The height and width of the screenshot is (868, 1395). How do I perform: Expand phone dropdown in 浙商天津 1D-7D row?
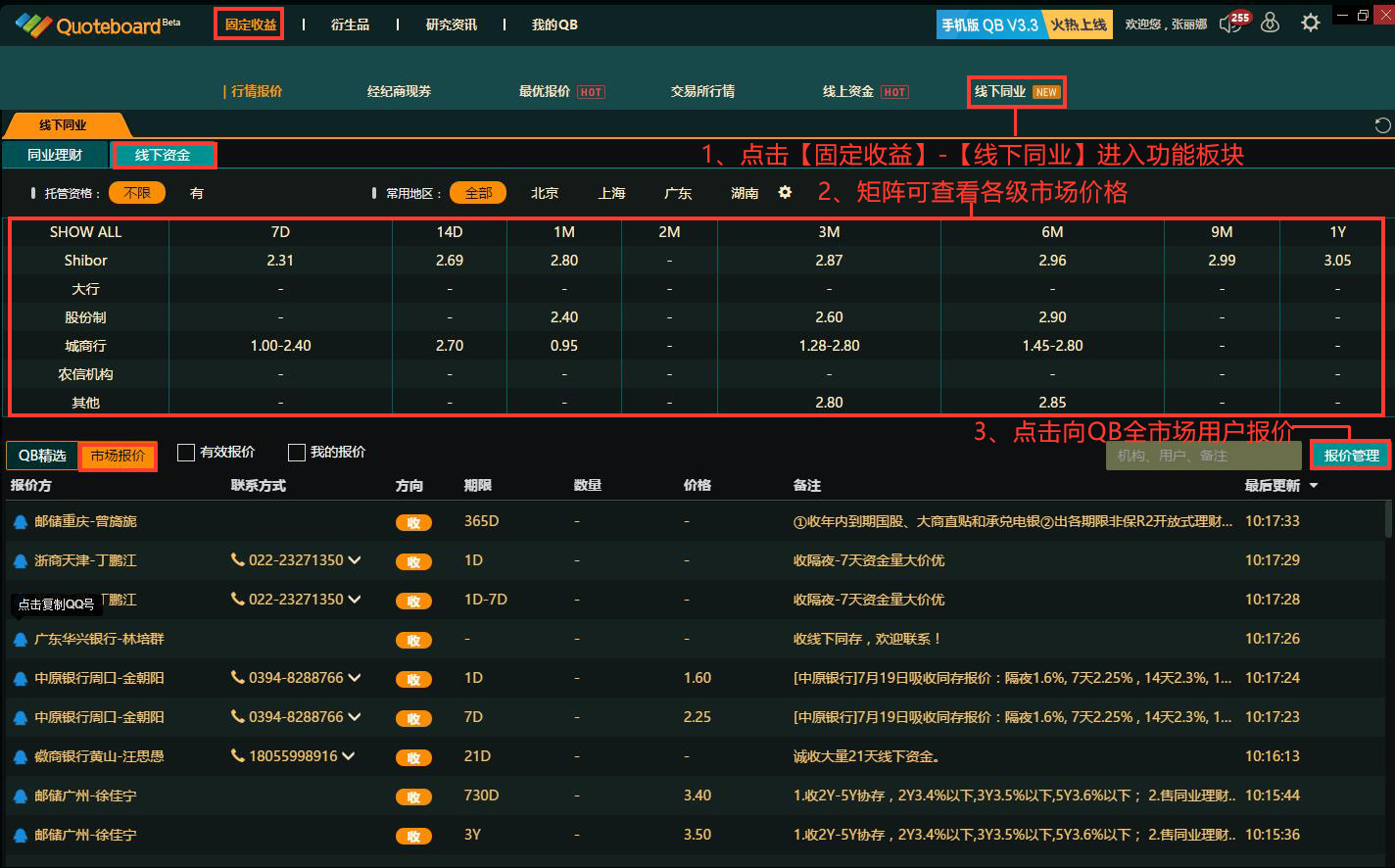[355, 600]
